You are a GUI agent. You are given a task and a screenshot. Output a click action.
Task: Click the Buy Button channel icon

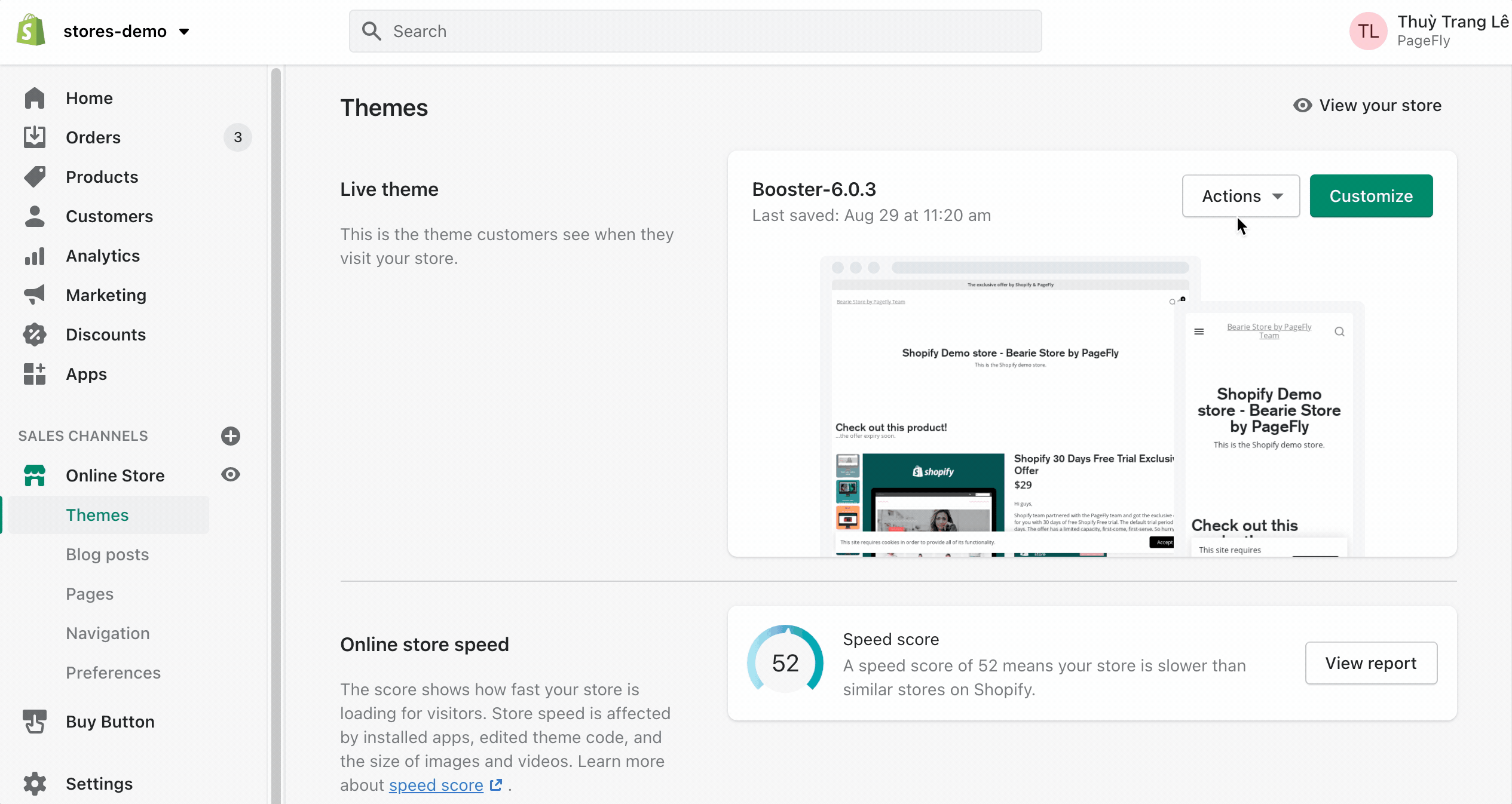coord(35,722)
